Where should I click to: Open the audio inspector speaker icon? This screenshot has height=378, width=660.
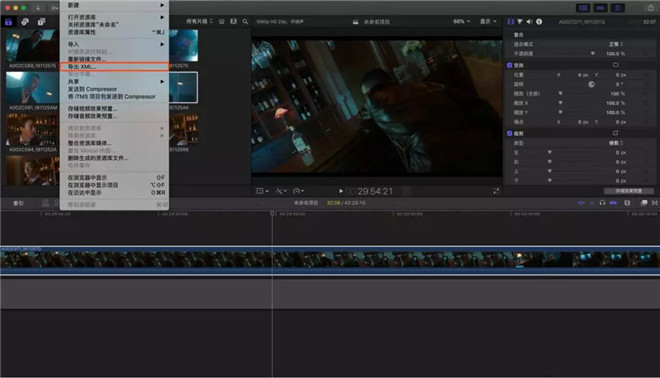529,21
